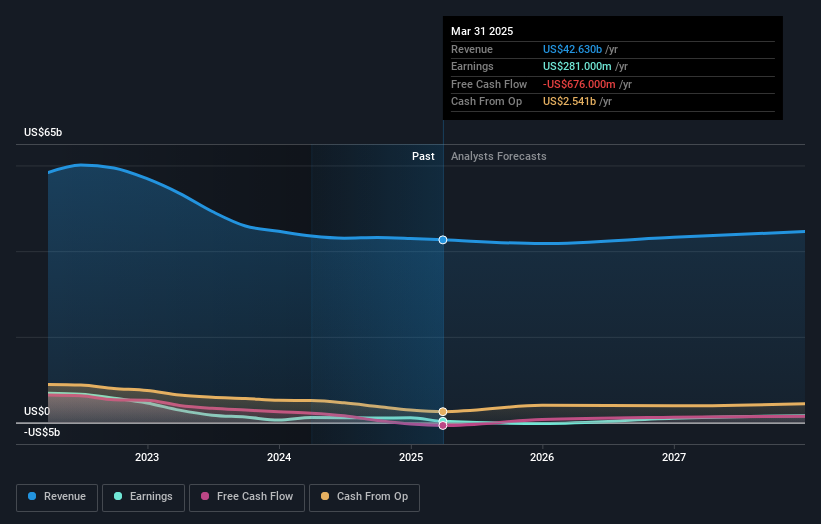Click the US$281.000m earnings value
Image resolution: width=821 pixels, height=524 pixels.
click(577, 66)
